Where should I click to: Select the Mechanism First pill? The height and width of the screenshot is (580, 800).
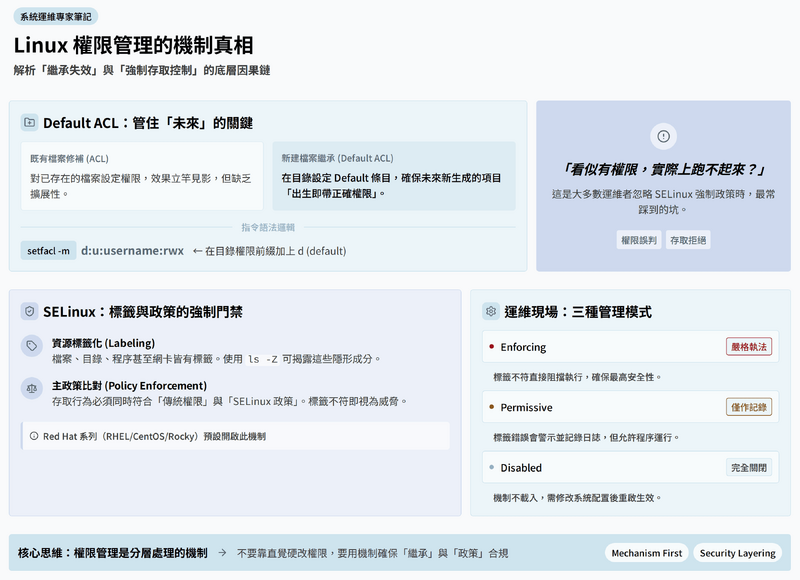click(x=646, y=553)
